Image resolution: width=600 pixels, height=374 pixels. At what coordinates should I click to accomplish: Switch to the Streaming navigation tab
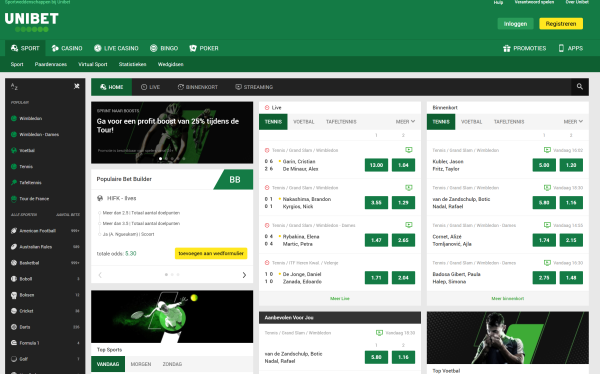pyautogui.click(x=254, y=87)
